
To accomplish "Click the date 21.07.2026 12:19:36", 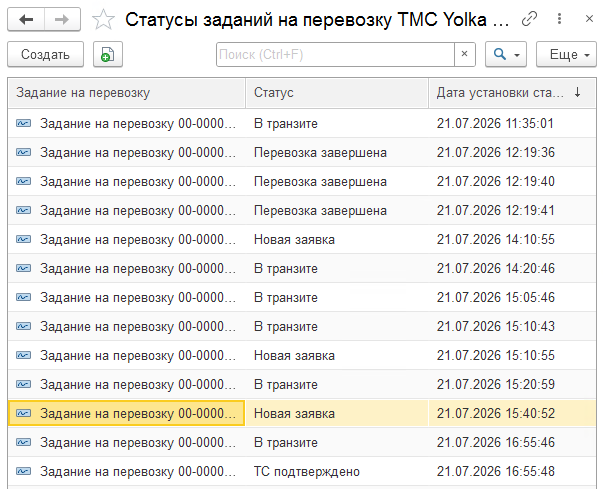I will [496, 152].
